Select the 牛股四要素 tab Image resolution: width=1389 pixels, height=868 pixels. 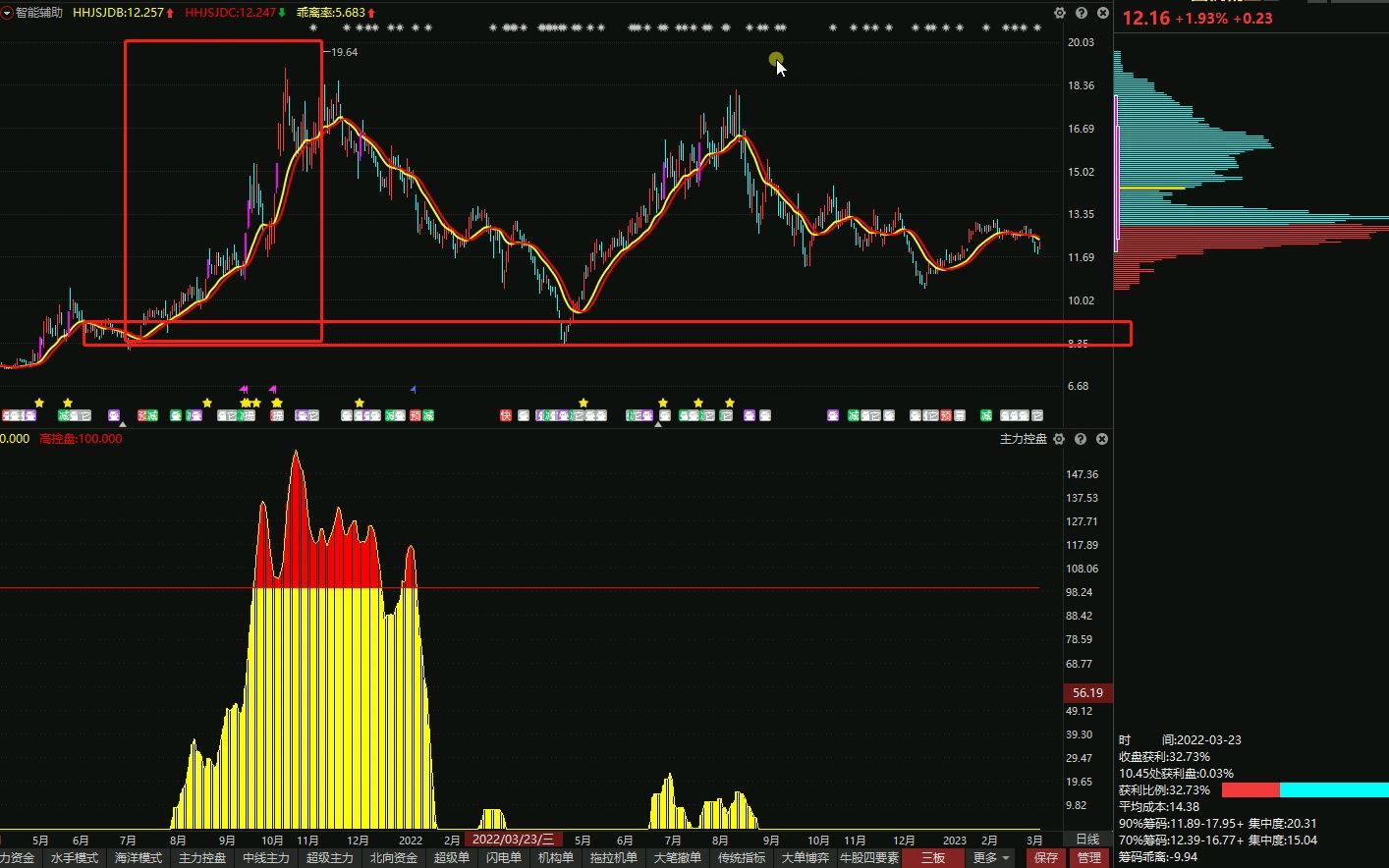pyautogui.click(x=869, y=858)
